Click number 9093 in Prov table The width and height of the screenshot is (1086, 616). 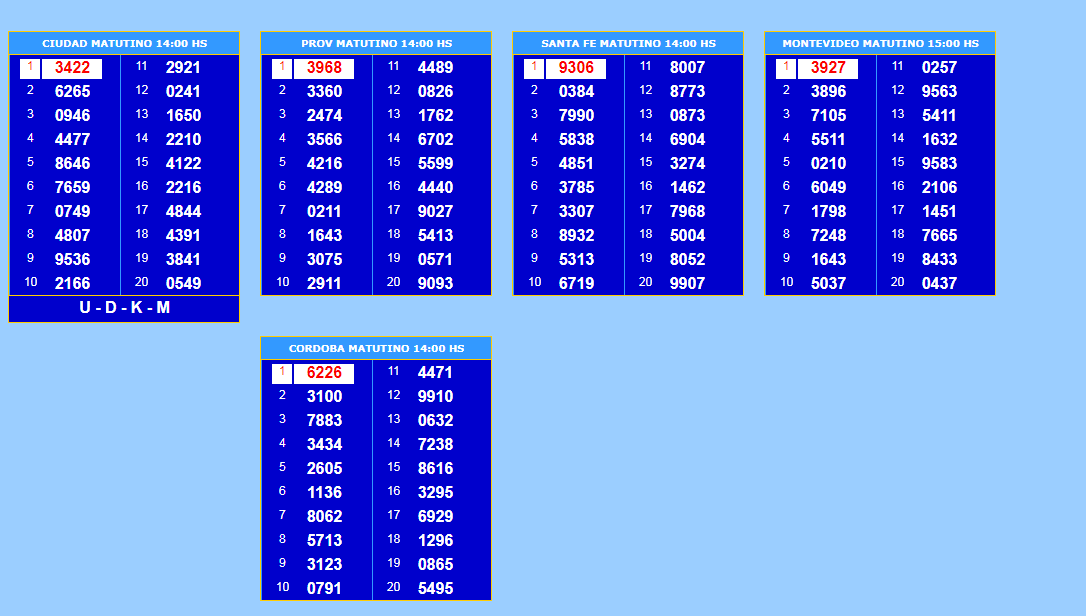(435, 283)
